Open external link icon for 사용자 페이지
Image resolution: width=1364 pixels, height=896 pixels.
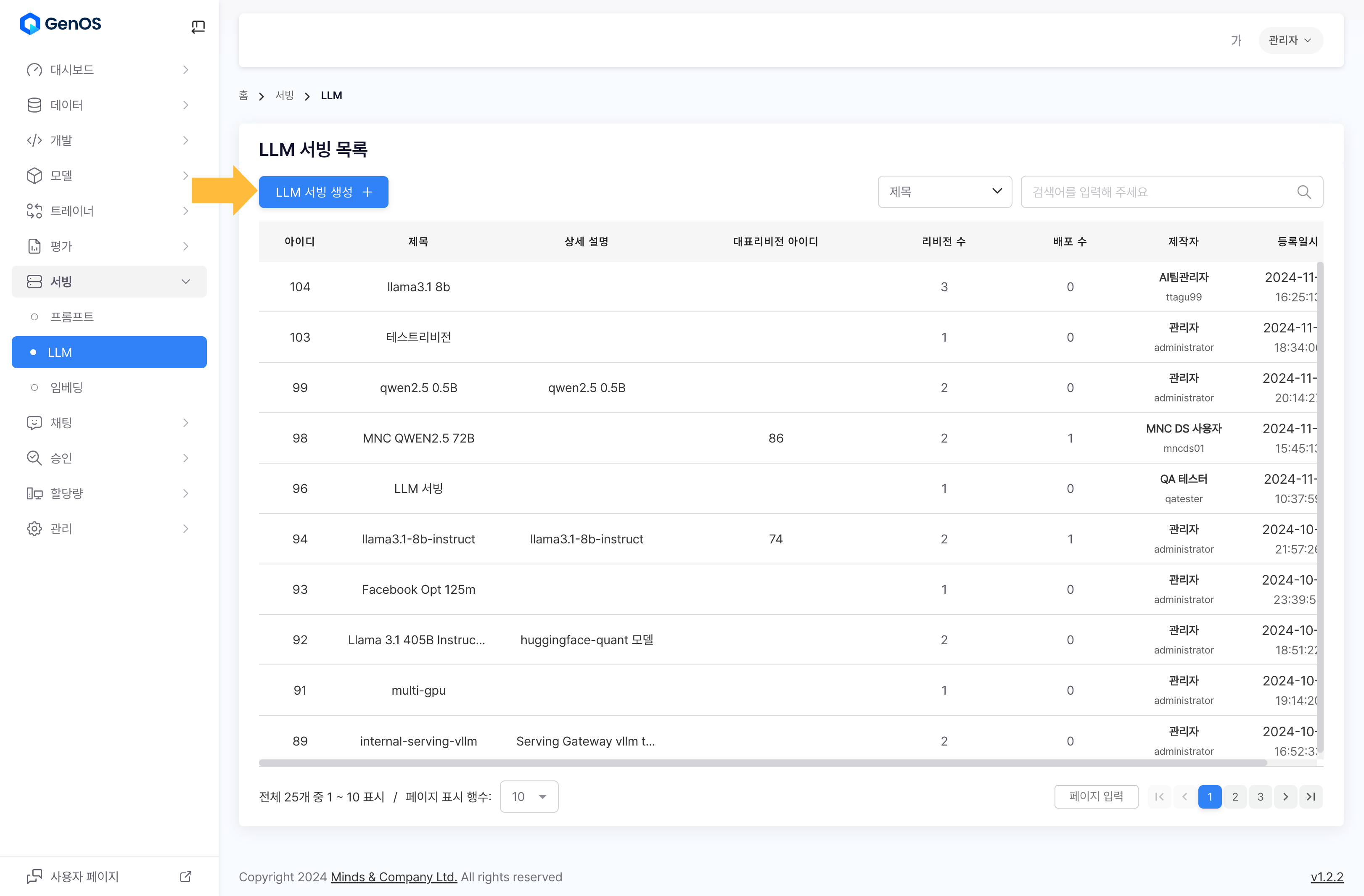[186, 877]
